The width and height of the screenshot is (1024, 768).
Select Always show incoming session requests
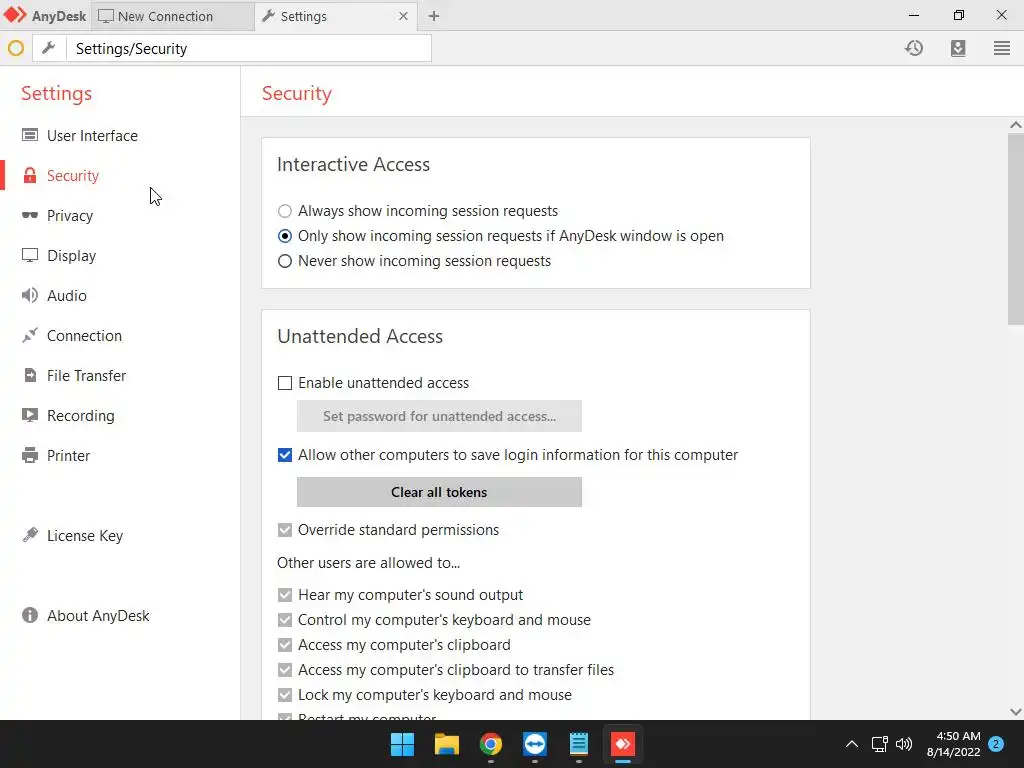[x=285, y=211]
